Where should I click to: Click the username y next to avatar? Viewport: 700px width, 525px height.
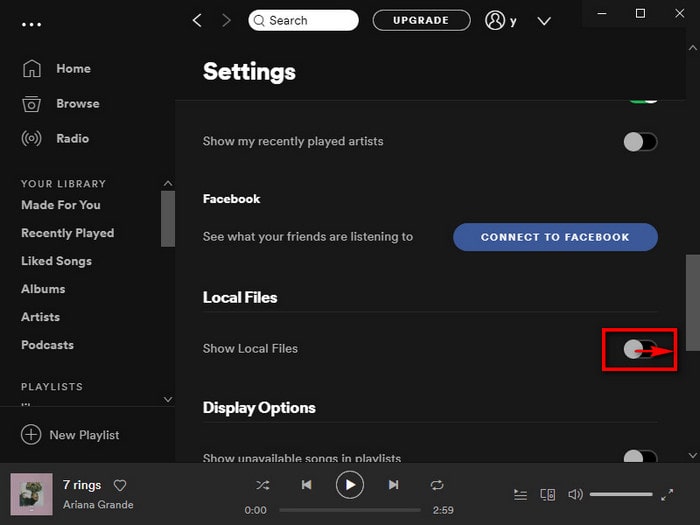coord(513,21)
